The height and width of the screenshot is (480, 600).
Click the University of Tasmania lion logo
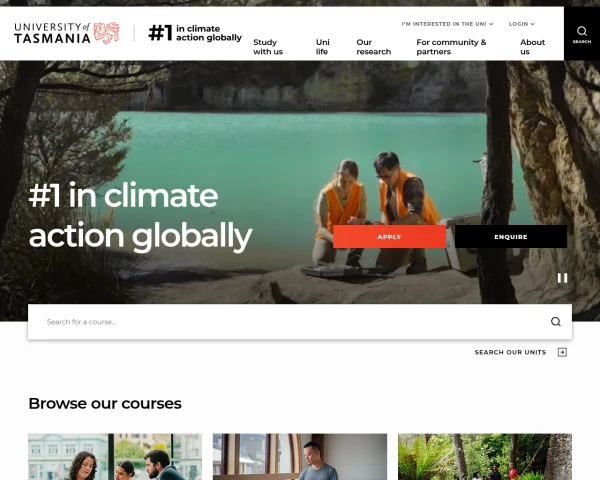click(106, 33)
